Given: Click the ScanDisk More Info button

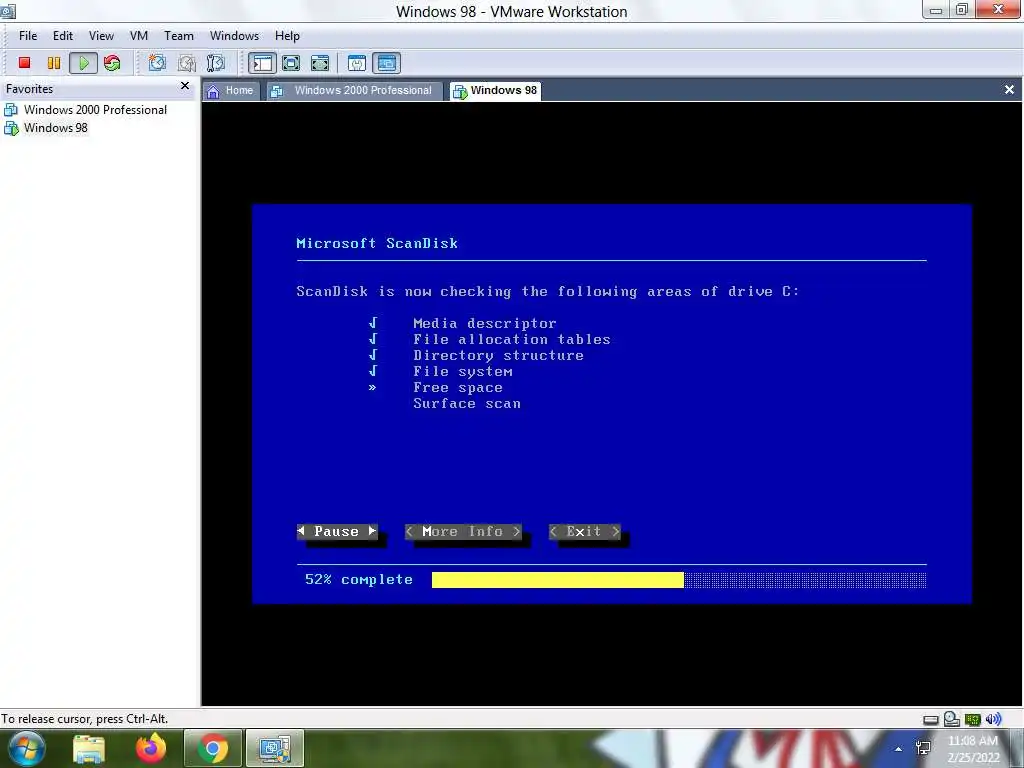Looking at the screenshot, I should [463, 532].
